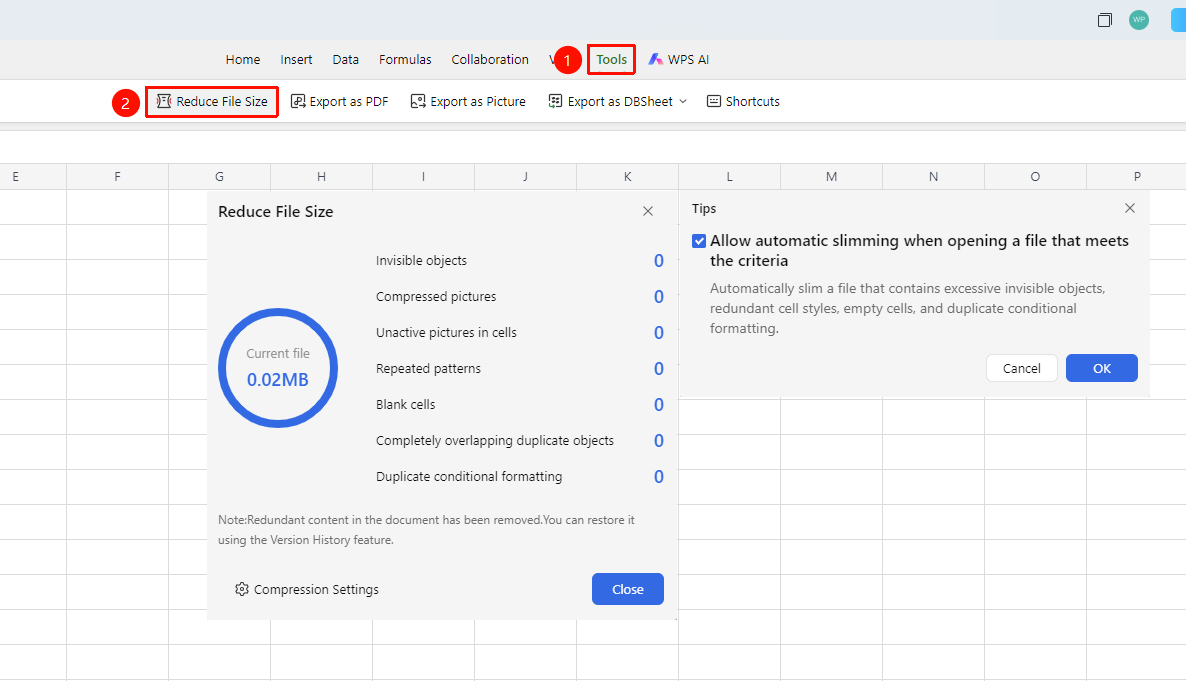Click Completely overlapping duplicate objects label
The image size is (1186, 681).
point(495,440)
